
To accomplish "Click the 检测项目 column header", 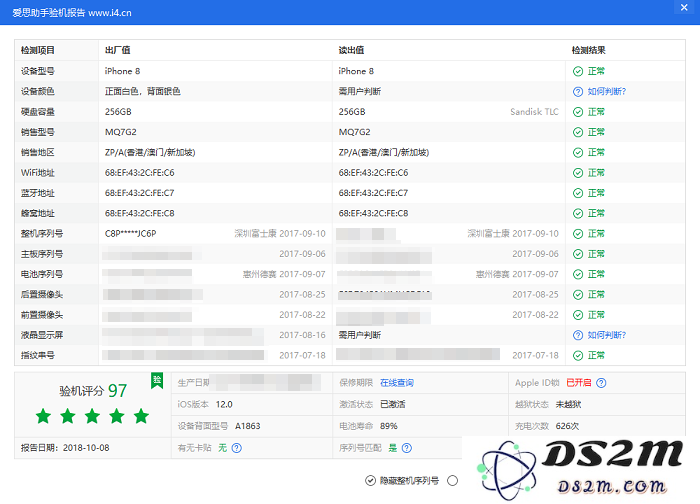I will tap(38, 50).
